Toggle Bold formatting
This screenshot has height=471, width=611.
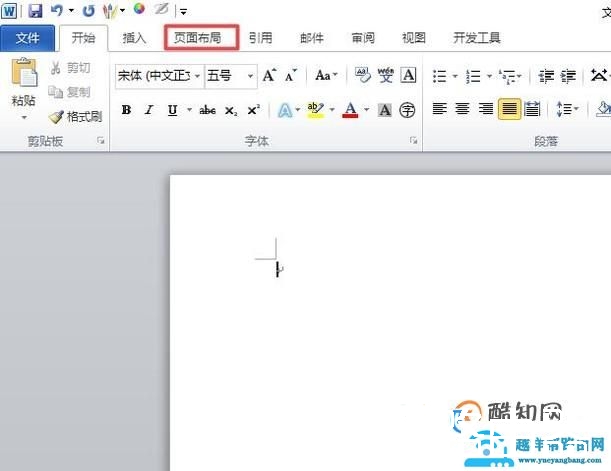pyautogui.click(x=126, y=110)
